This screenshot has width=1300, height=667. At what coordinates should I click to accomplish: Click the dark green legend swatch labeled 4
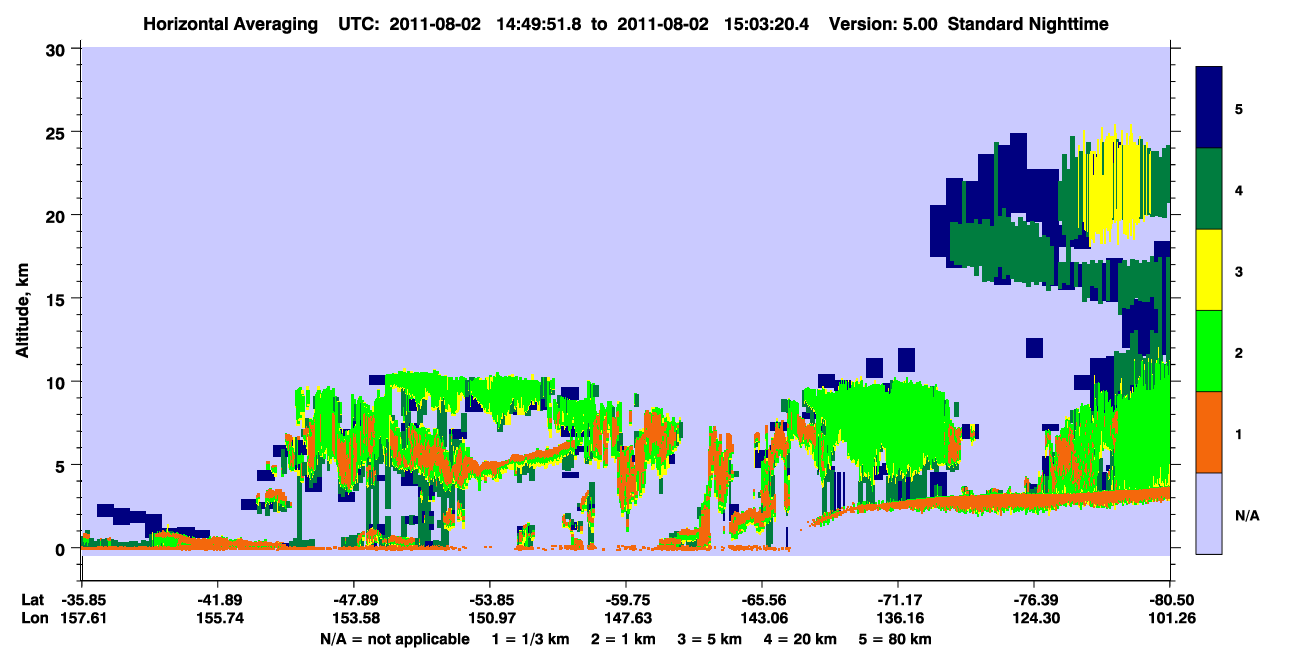click(1209, 188)
